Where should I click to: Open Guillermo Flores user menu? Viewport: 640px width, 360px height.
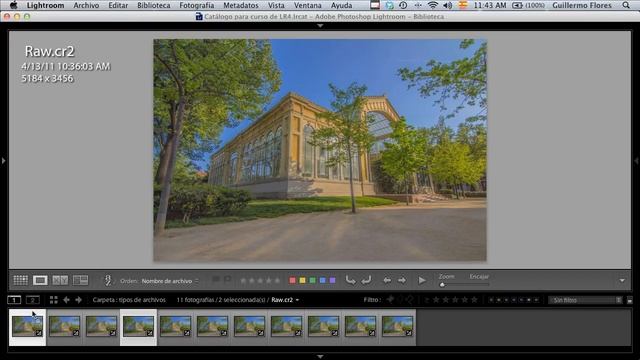point(582,5)
